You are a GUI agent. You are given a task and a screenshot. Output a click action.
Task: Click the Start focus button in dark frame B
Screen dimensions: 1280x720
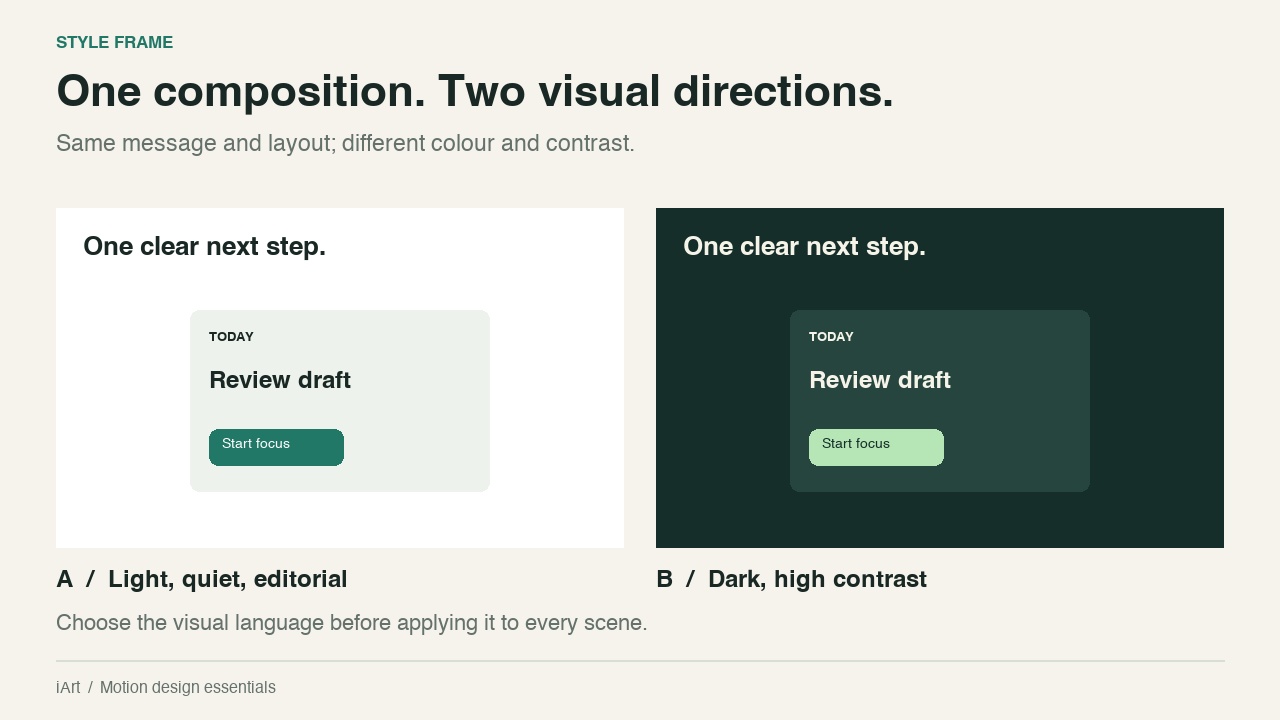tap(876, 447)
